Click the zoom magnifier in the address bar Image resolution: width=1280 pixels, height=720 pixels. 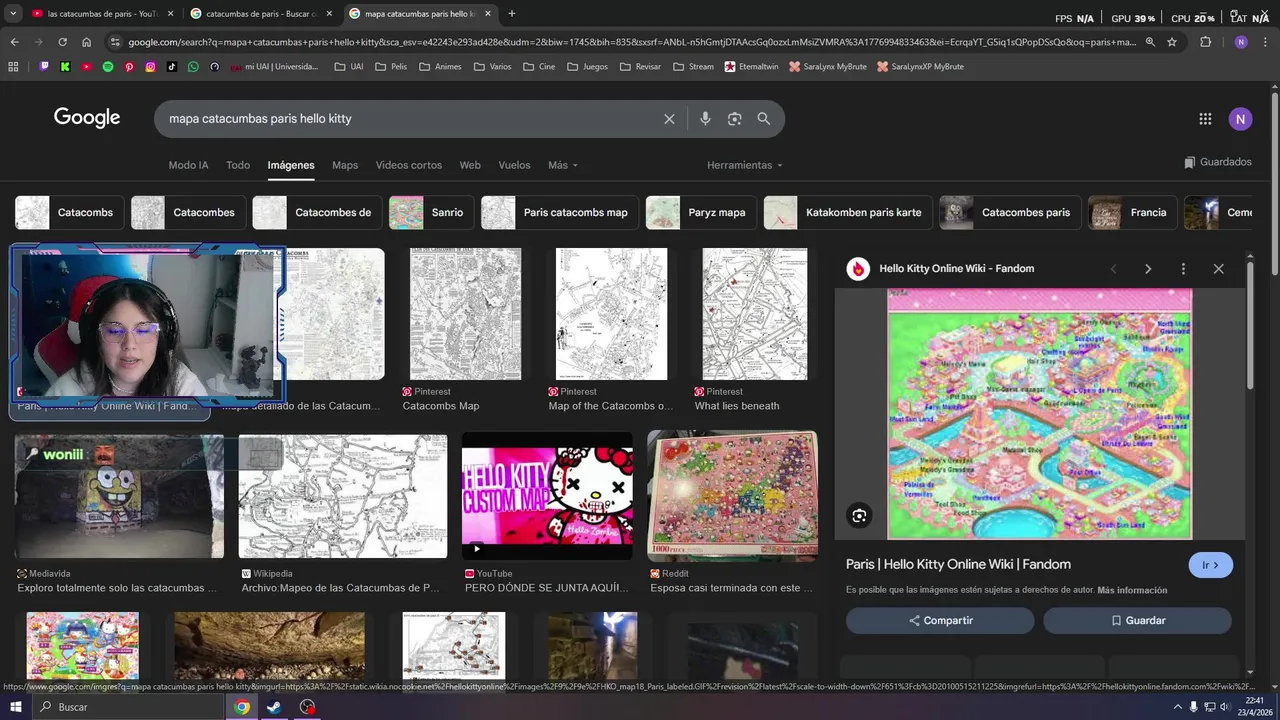coord(1150,42)
